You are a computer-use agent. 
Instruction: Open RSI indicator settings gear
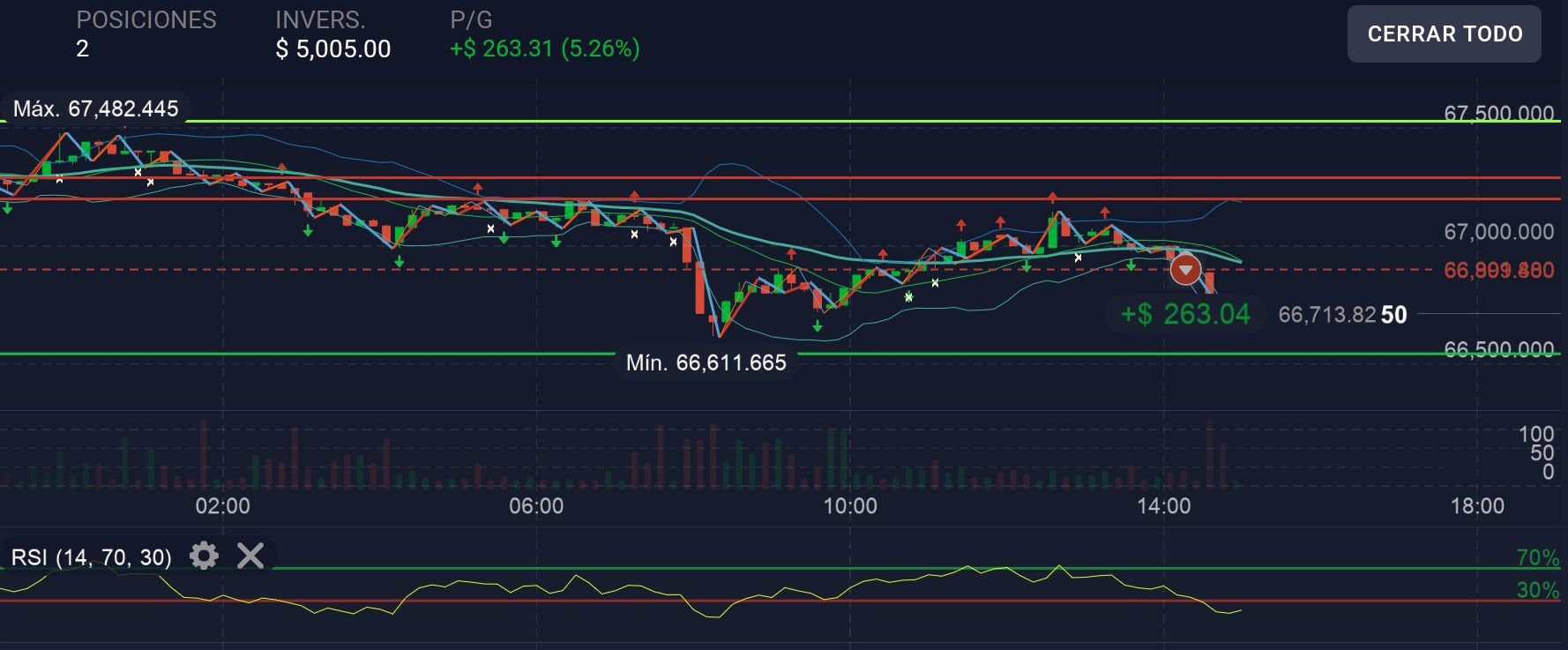coord(204,556)
